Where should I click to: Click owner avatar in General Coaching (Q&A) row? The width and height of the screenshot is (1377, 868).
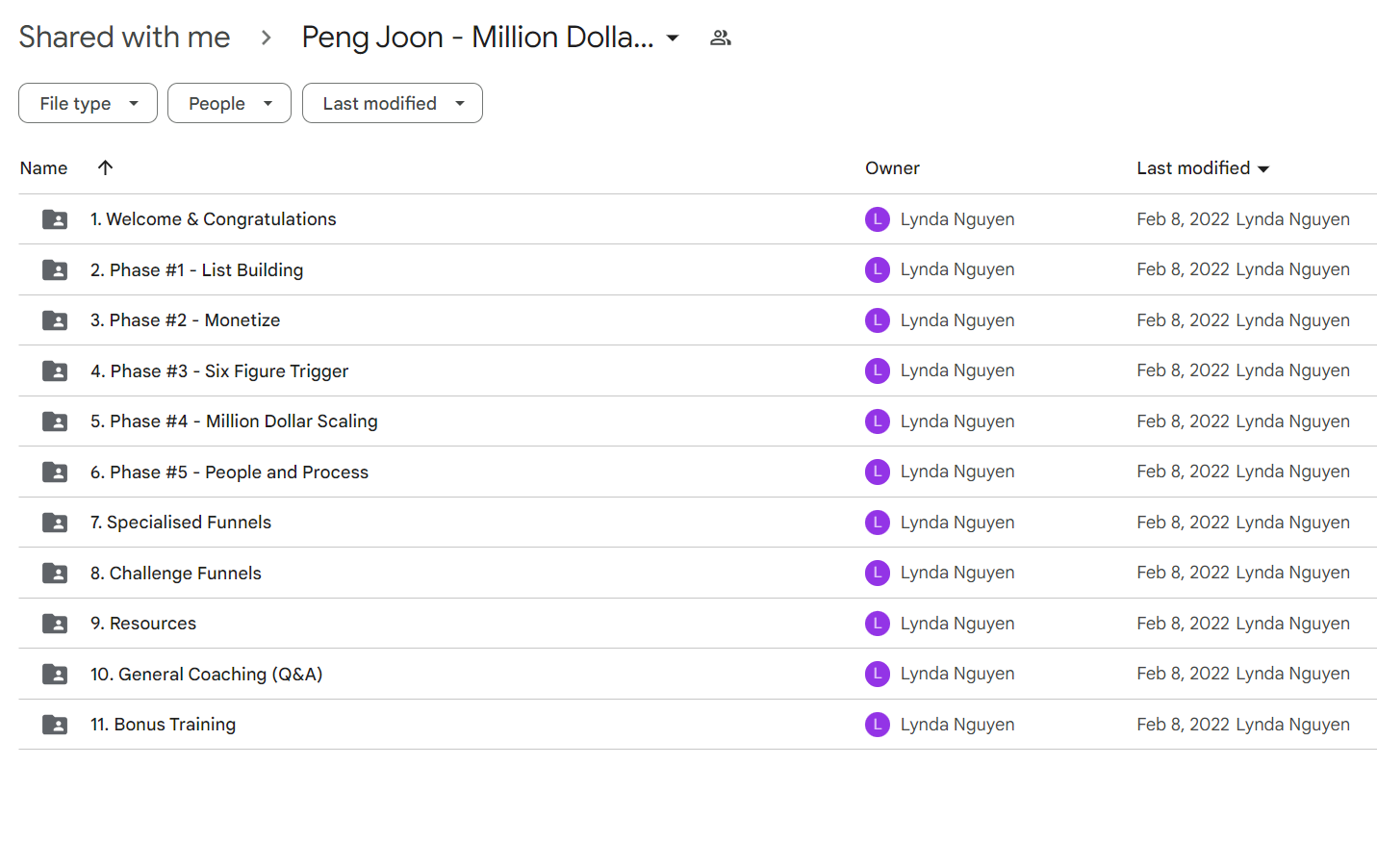coord(878,674)
